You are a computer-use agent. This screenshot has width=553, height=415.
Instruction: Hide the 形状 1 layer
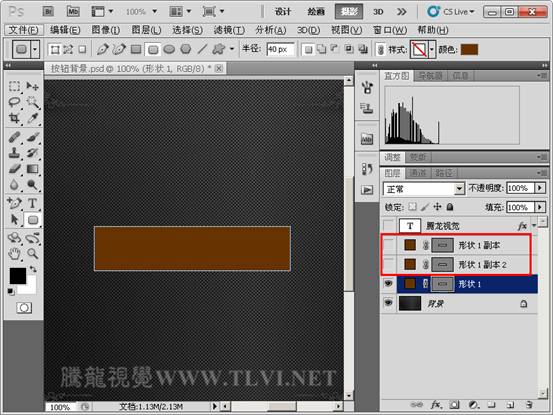tap(388, 284)
